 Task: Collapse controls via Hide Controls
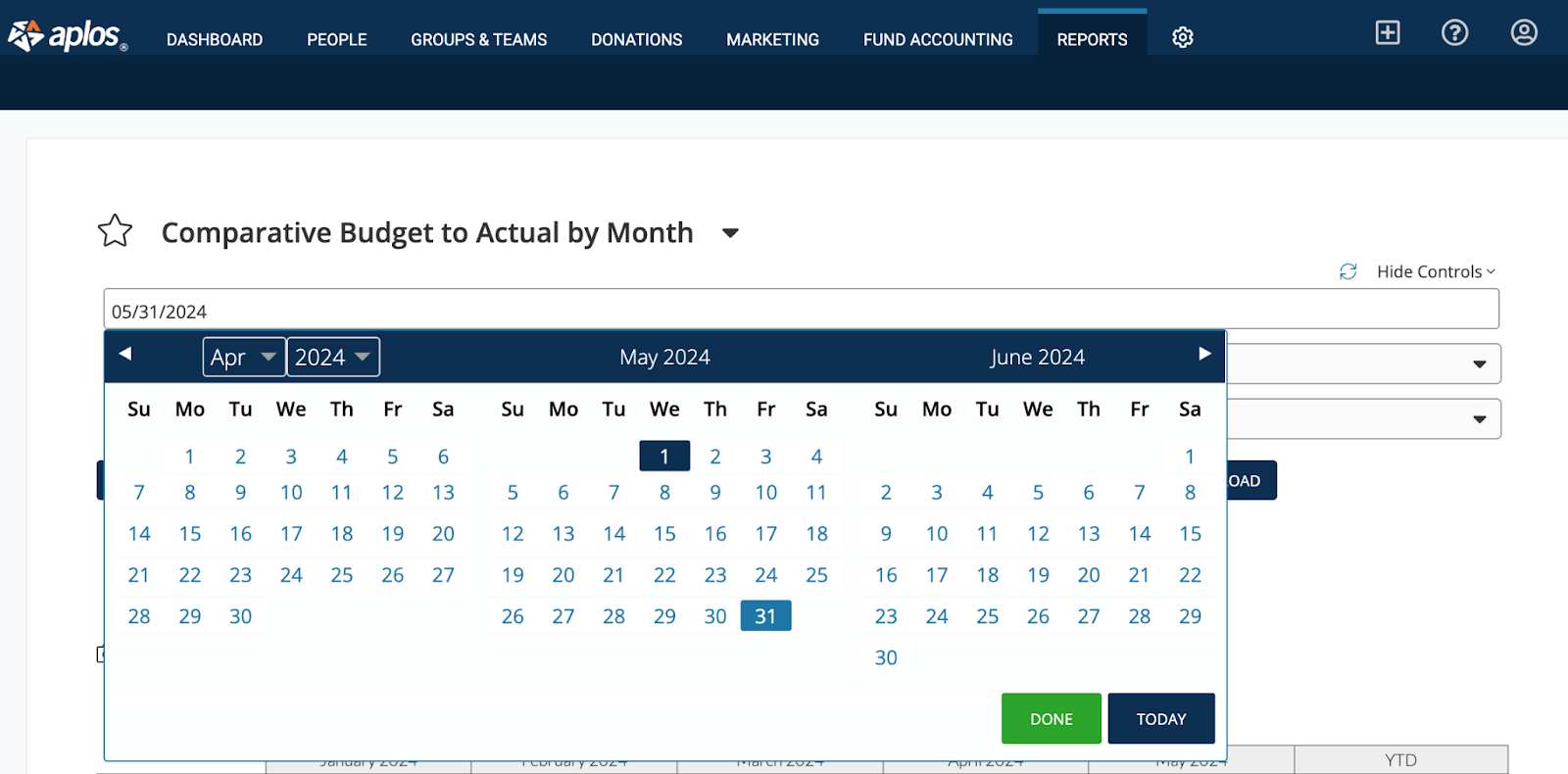pos(1437,271)
